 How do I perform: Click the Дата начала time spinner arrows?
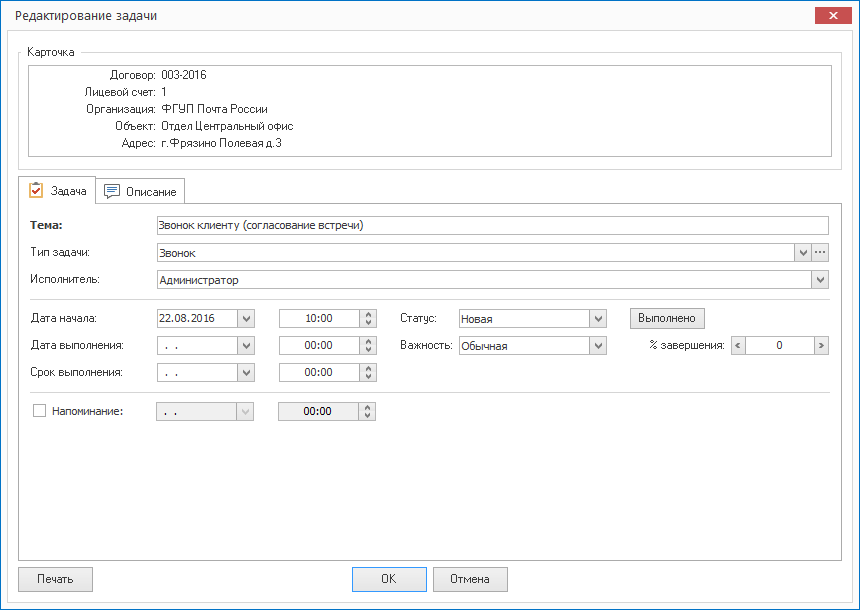[x=368, y=318]
